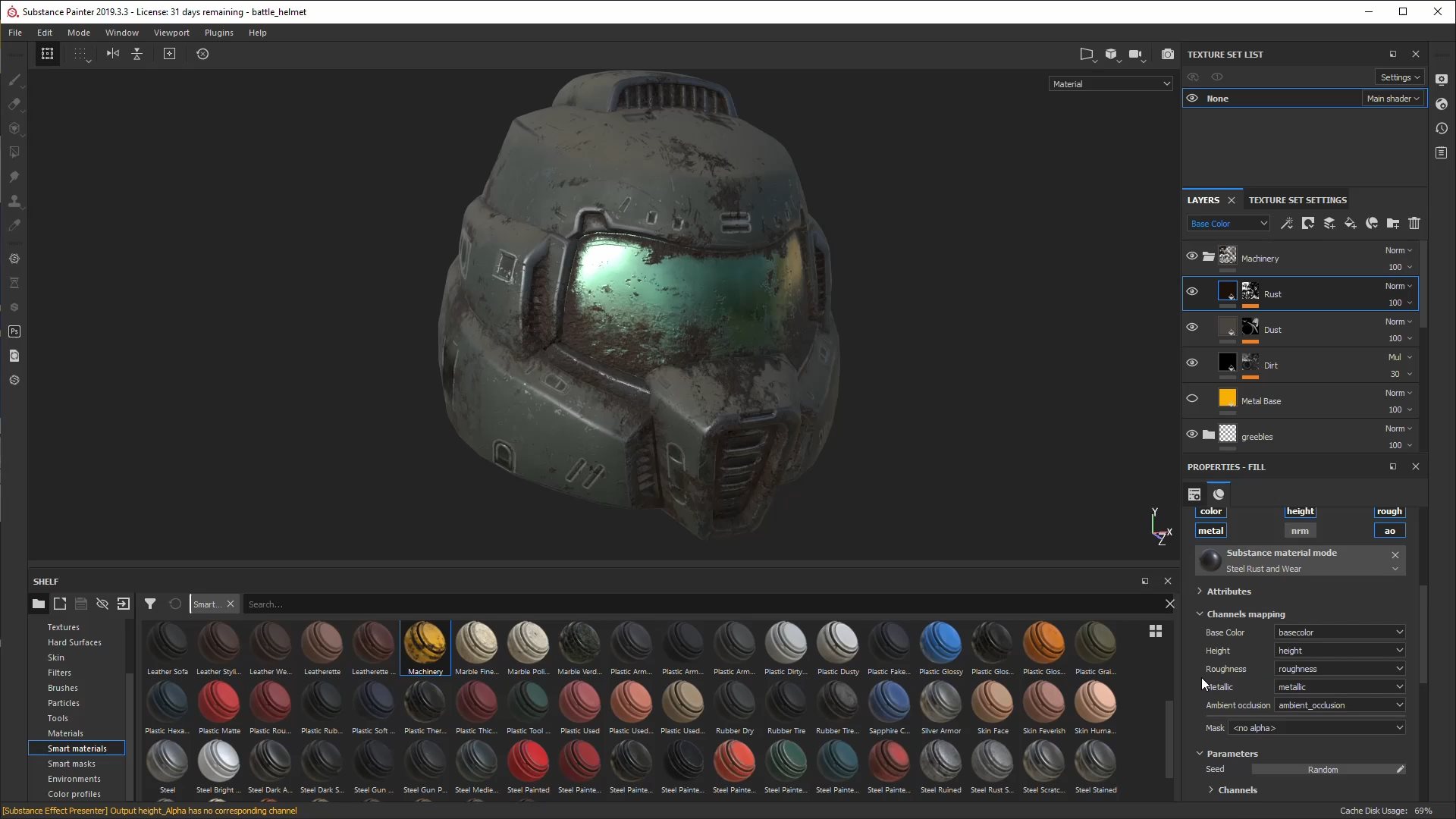Viewport: 1456px width, 819px height.
Task: Hide the Machinery layer group
Action: click(1191, 256)
